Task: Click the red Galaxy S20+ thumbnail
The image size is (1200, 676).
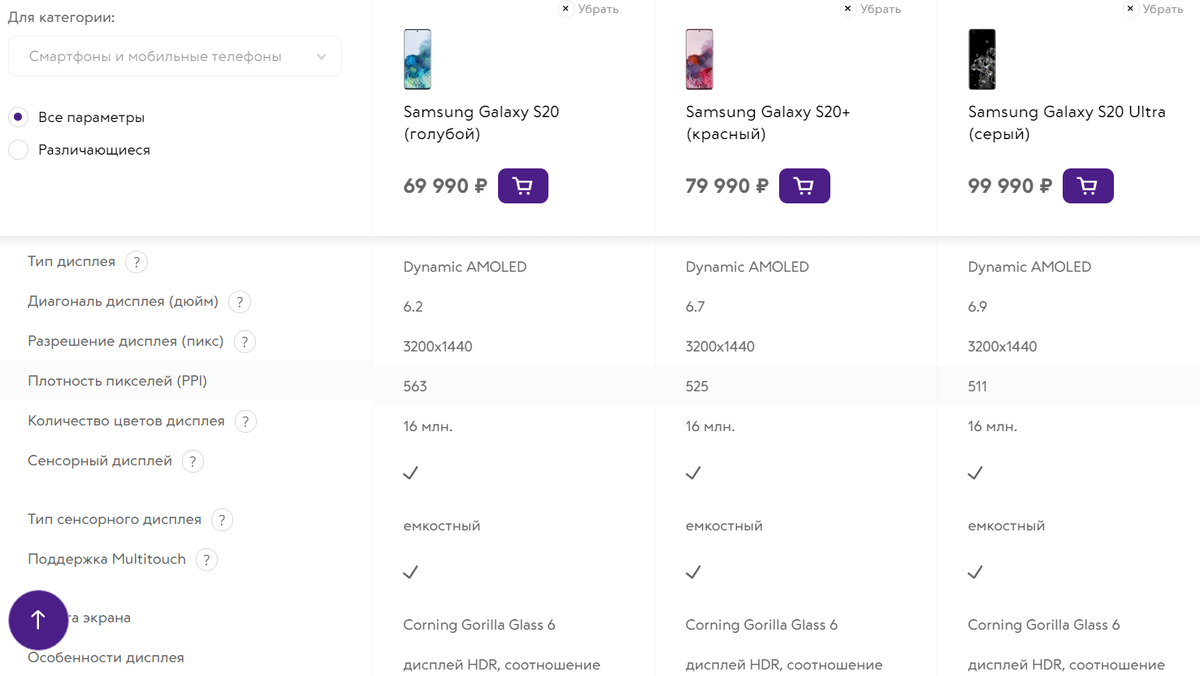Action: pos(699,59)
